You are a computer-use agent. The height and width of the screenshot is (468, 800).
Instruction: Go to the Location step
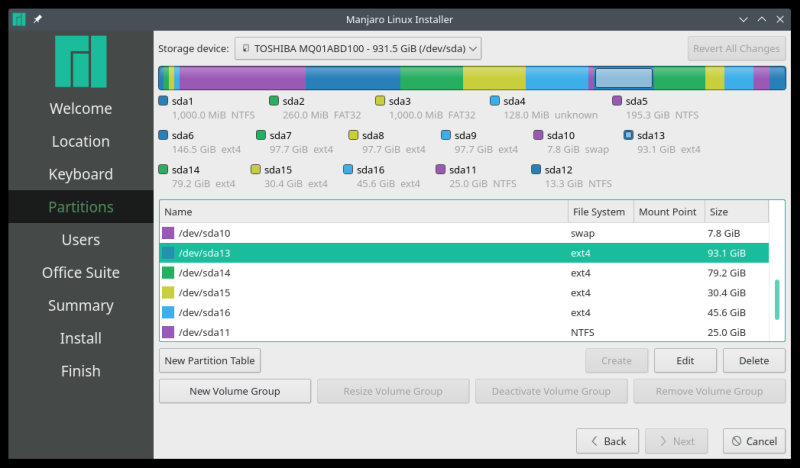[81, 141]
